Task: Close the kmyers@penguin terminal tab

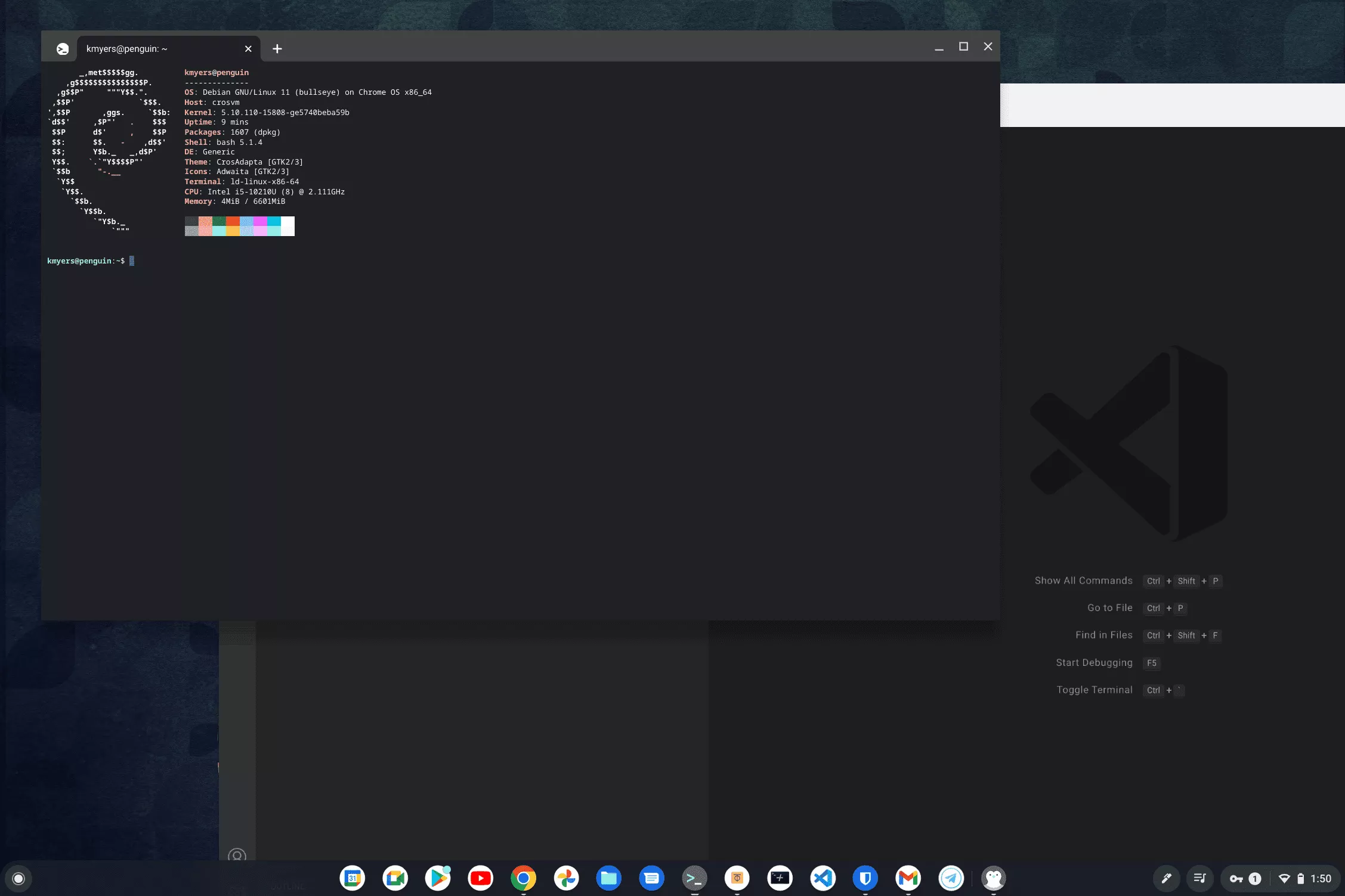Action: (x=248, y=49)
